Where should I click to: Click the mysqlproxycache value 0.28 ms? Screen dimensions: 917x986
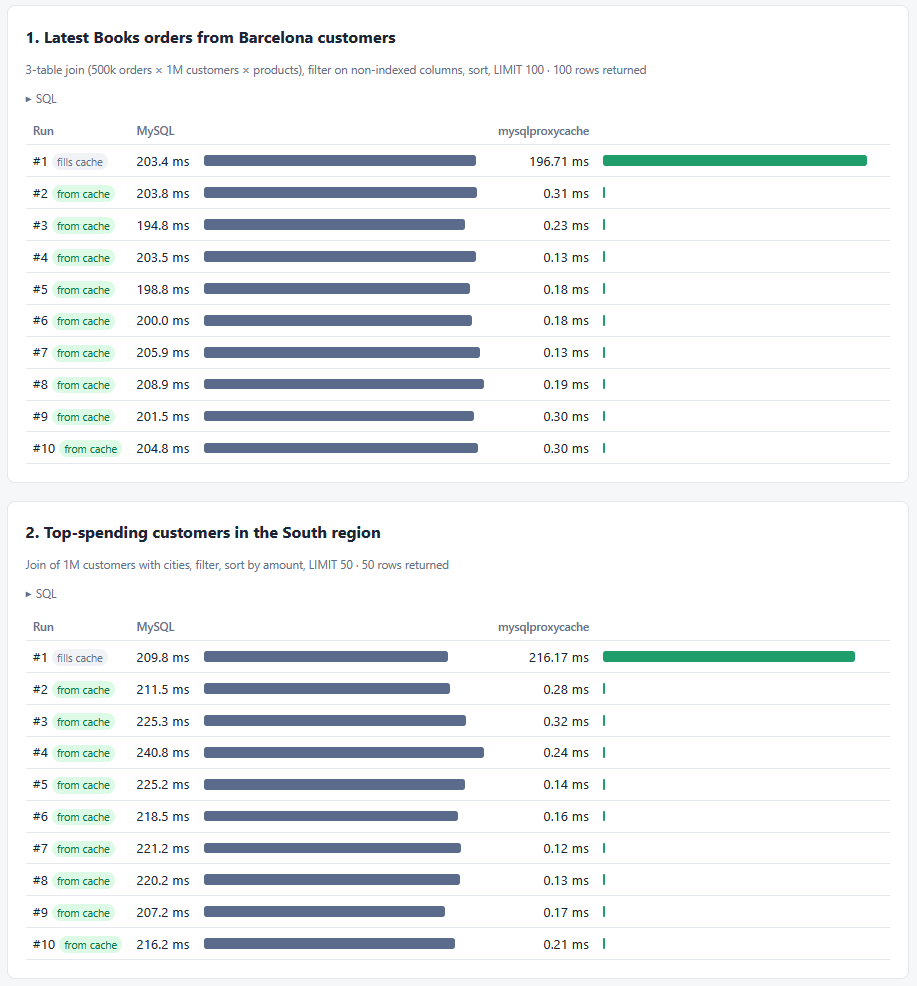[x=566, y=690]
